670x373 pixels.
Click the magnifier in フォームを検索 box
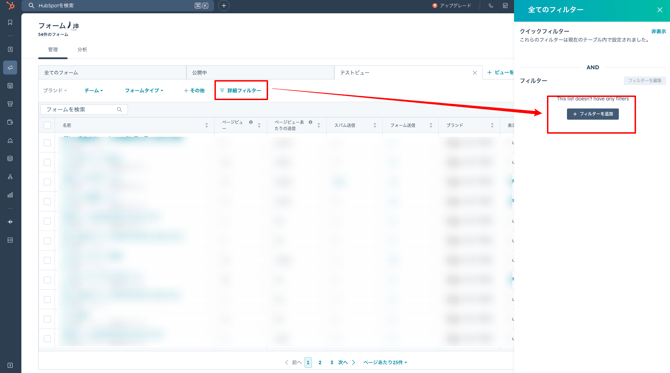119,109
